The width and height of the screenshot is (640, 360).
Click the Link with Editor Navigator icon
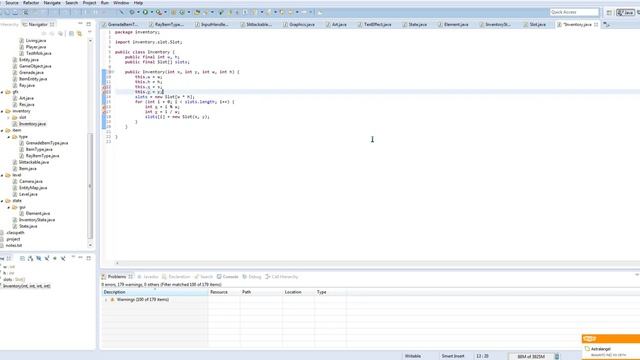coord(79,33)
